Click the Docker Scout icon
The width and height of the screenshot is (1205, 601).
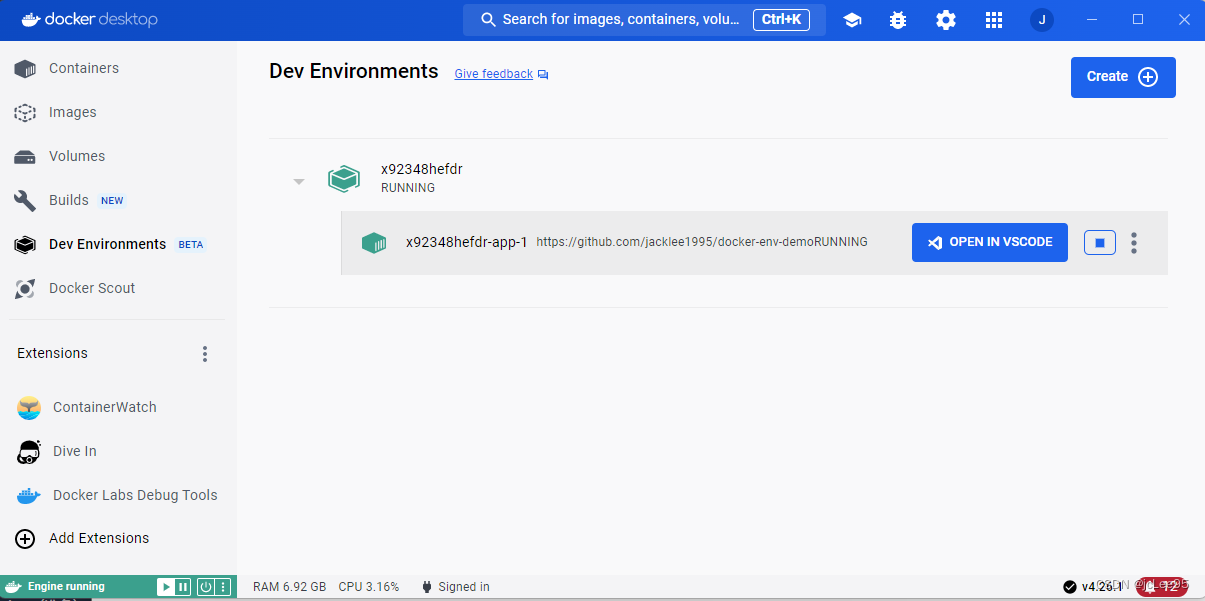(25, 289)
